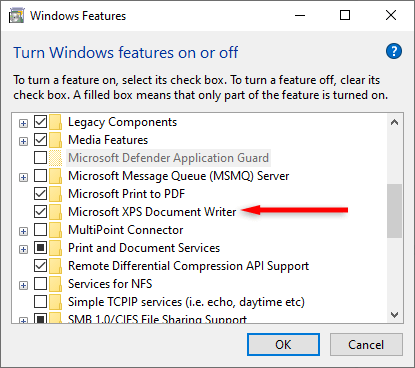Toggle Microsoft Defender Application Guard checkbox
This screenshot has width=415, height=368.
pyautogui.click(x=40, y=158)
